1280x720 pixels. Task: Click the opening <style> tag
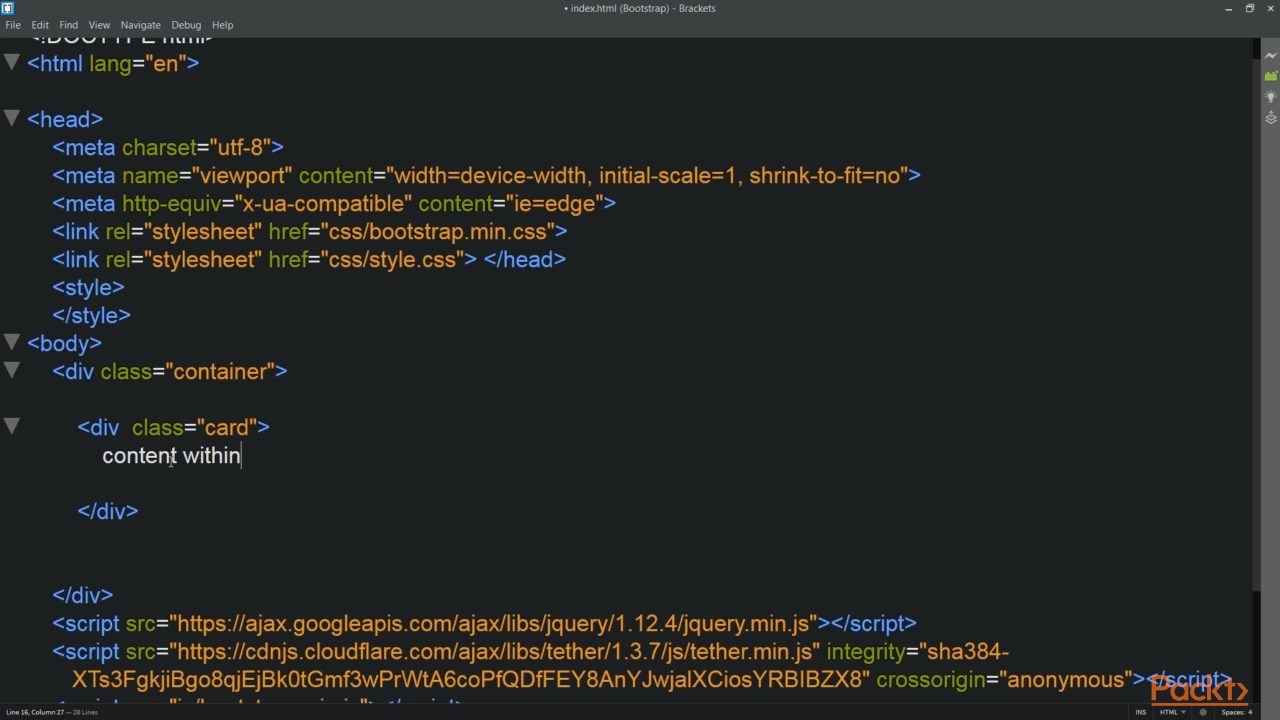click(x=88, y=287)
